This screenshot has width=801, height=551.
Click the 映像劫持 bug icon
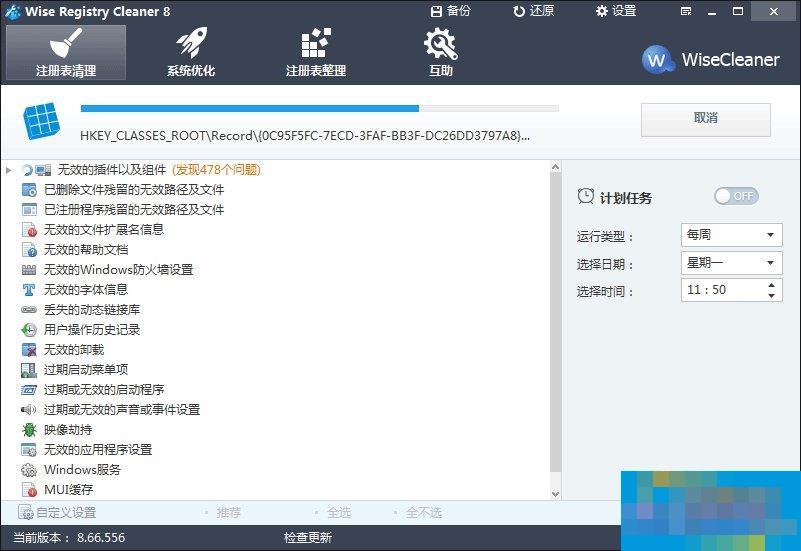[x=29, y=429]
